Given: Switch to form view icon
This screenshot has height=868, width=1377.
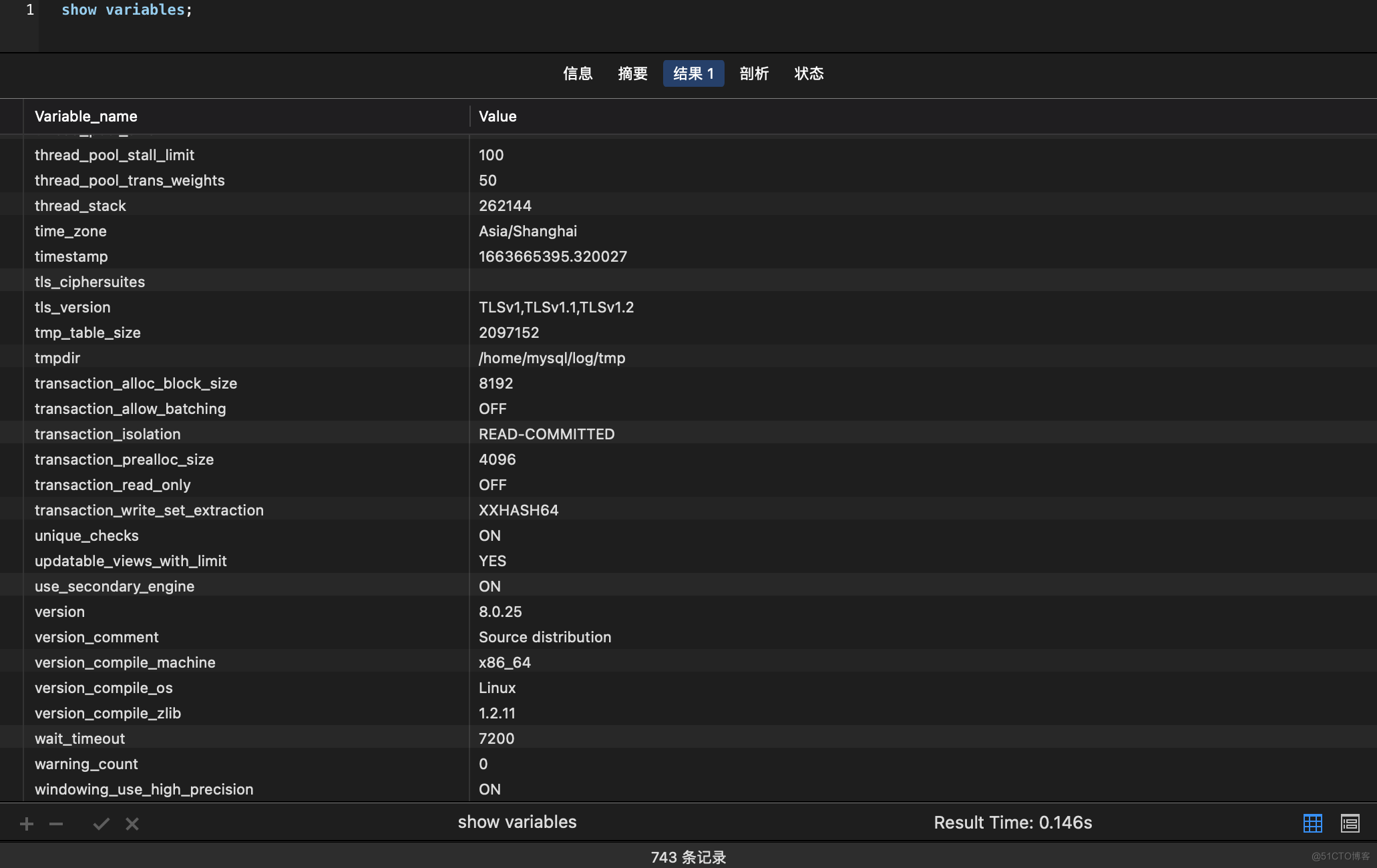Looking at the screenshot, I should (x=1350, y=823).
